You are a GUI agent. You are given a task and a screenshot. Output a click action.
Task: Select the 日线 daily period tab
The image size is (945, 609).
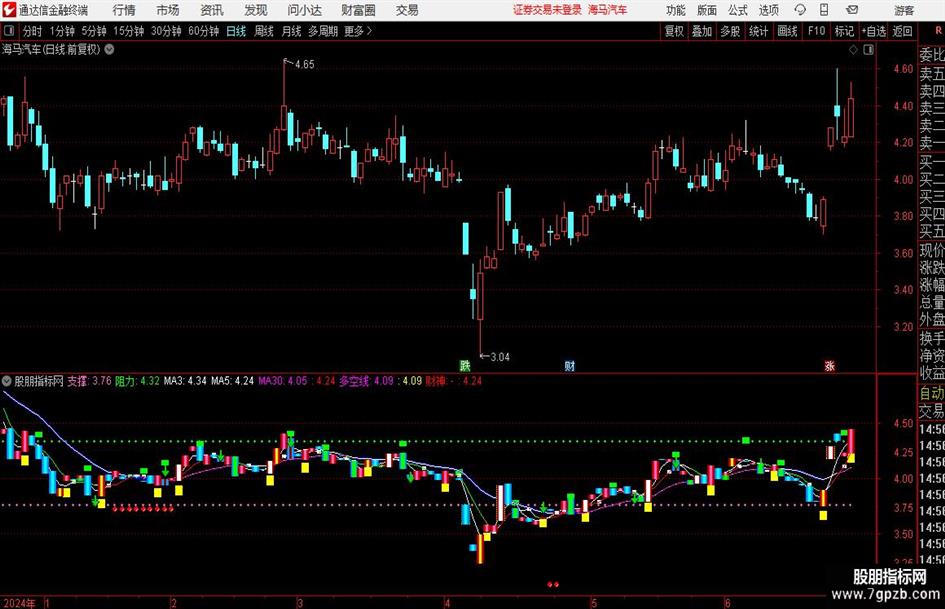(236, 31)
